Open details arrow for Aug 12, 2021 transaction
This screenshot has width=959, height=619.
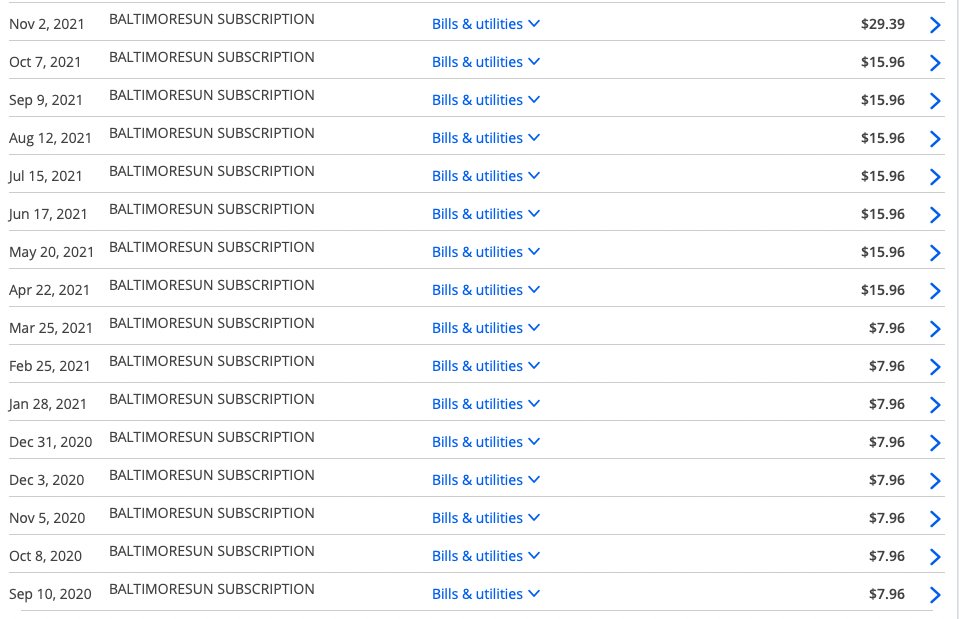click(x=935, y=138)
